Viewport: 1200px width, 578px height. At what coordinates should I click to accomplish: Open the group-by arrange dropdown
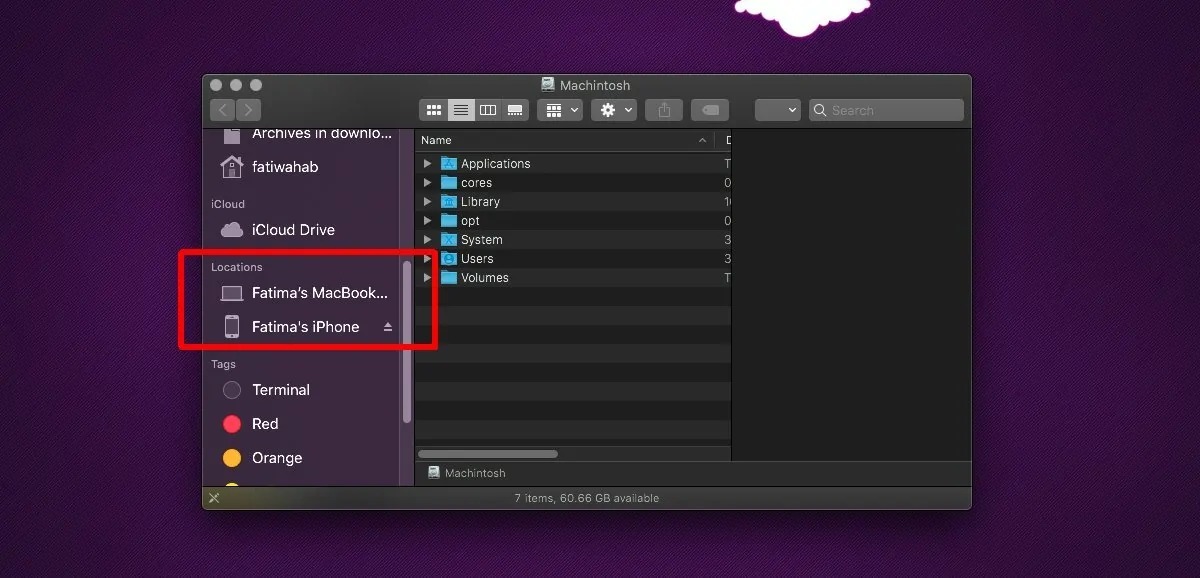[x=559, y=110]
